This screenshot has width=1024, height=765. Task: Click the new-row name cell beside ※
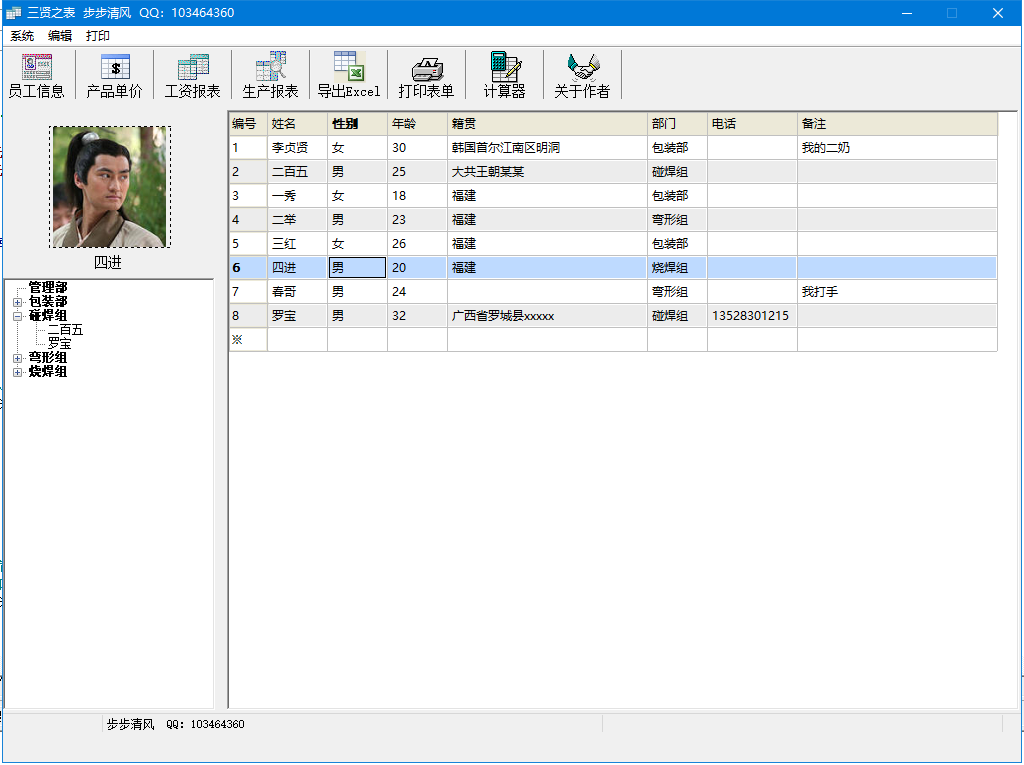pyautogui.click(x=297, y=340)
